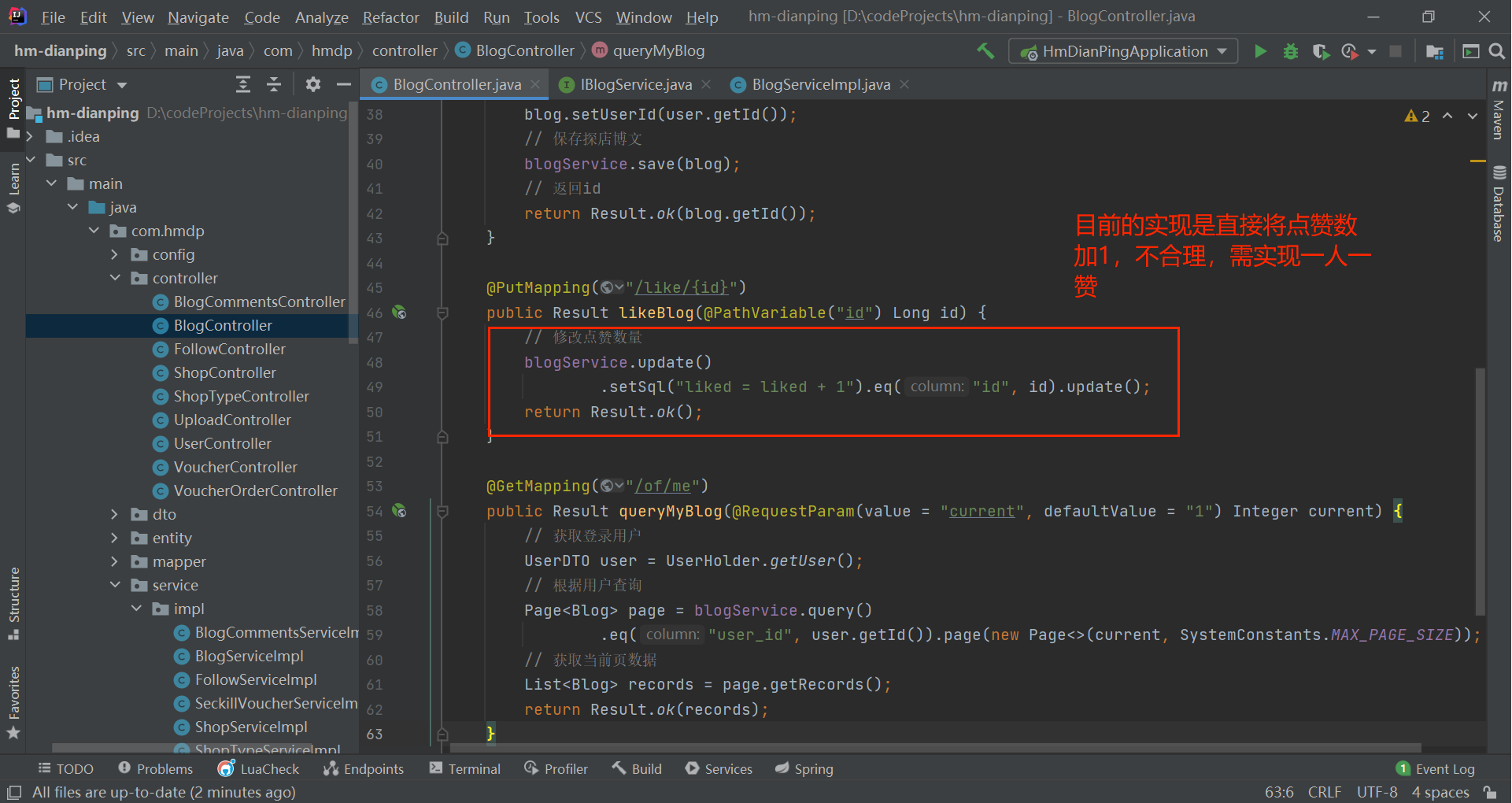Expand the config package
This screenshot has height=803, width=1512.
pos(115,254)
